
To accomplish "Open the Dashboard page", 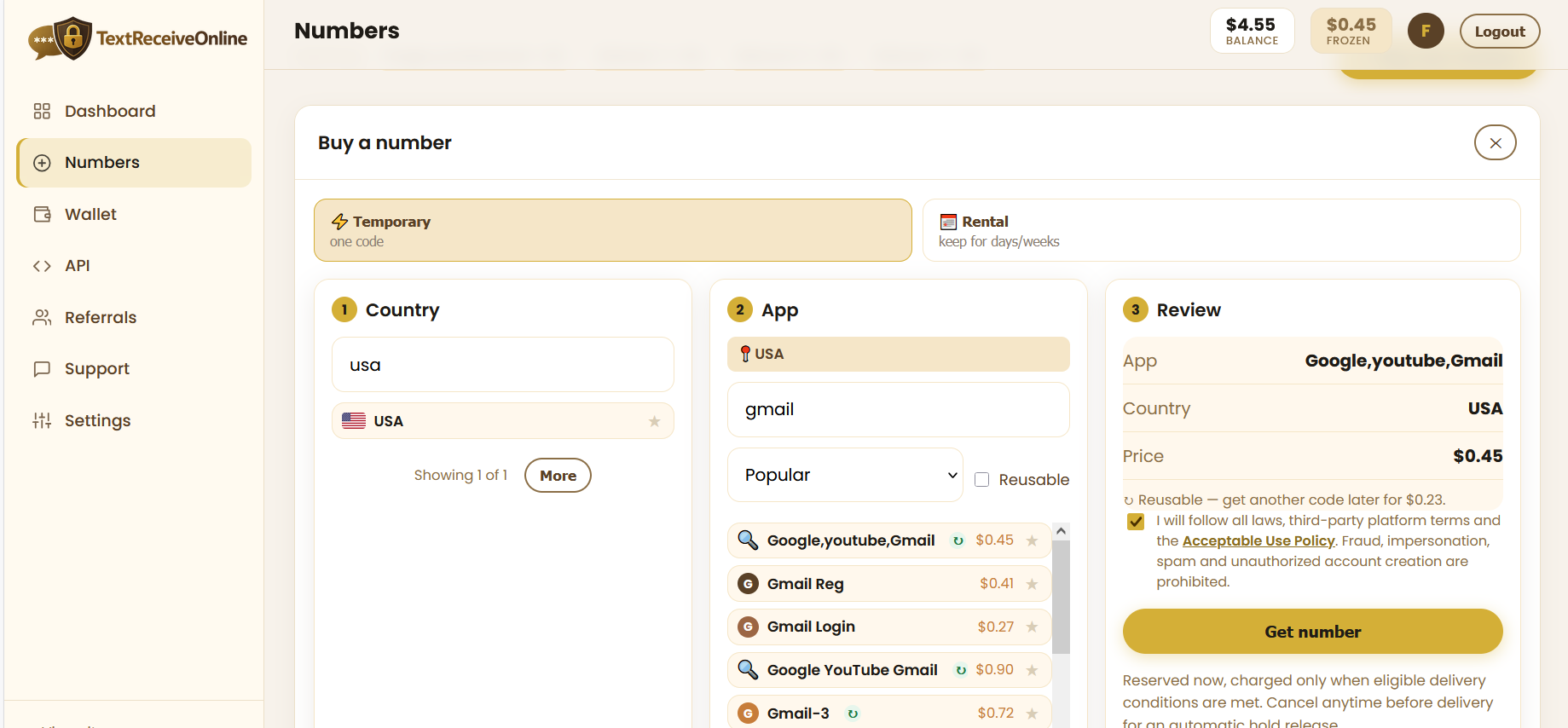I will tap(134, 111).
